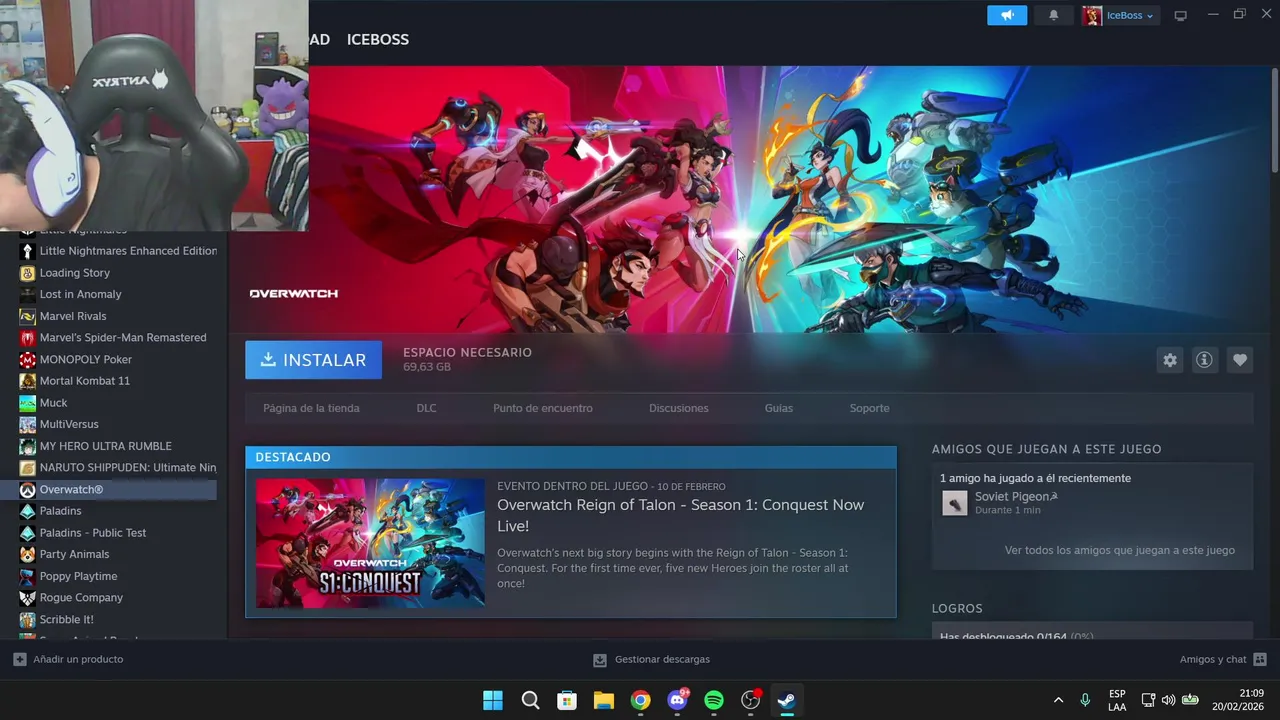Click the Loading Story game icon
The image size is (1280, 720).
[x=28, y=273]
